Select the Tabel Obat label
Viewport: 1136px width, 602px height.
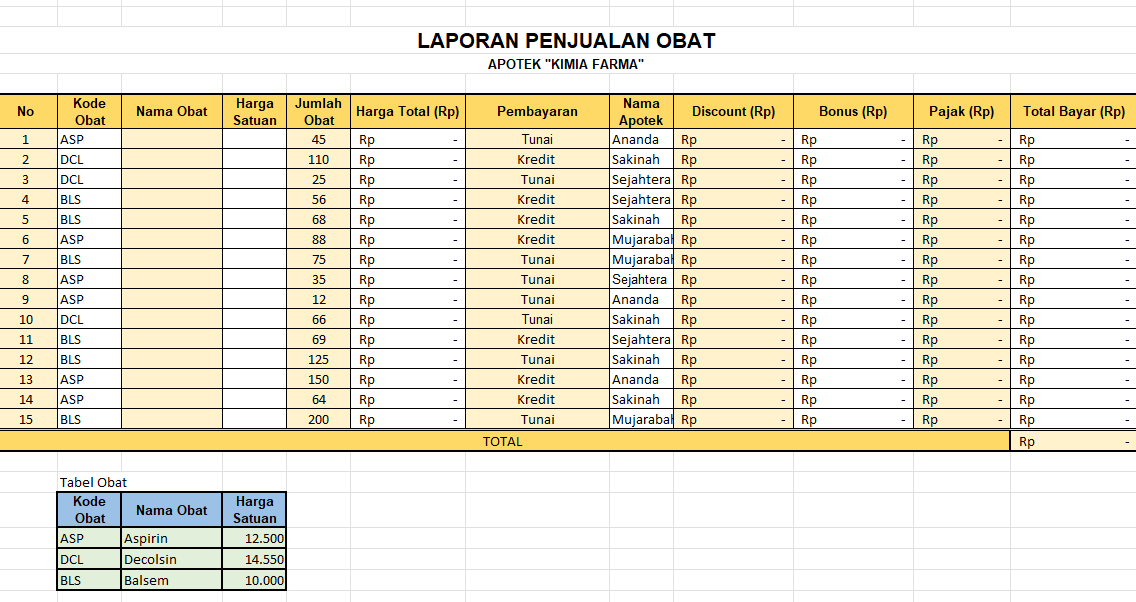click(x=93, y=482)
